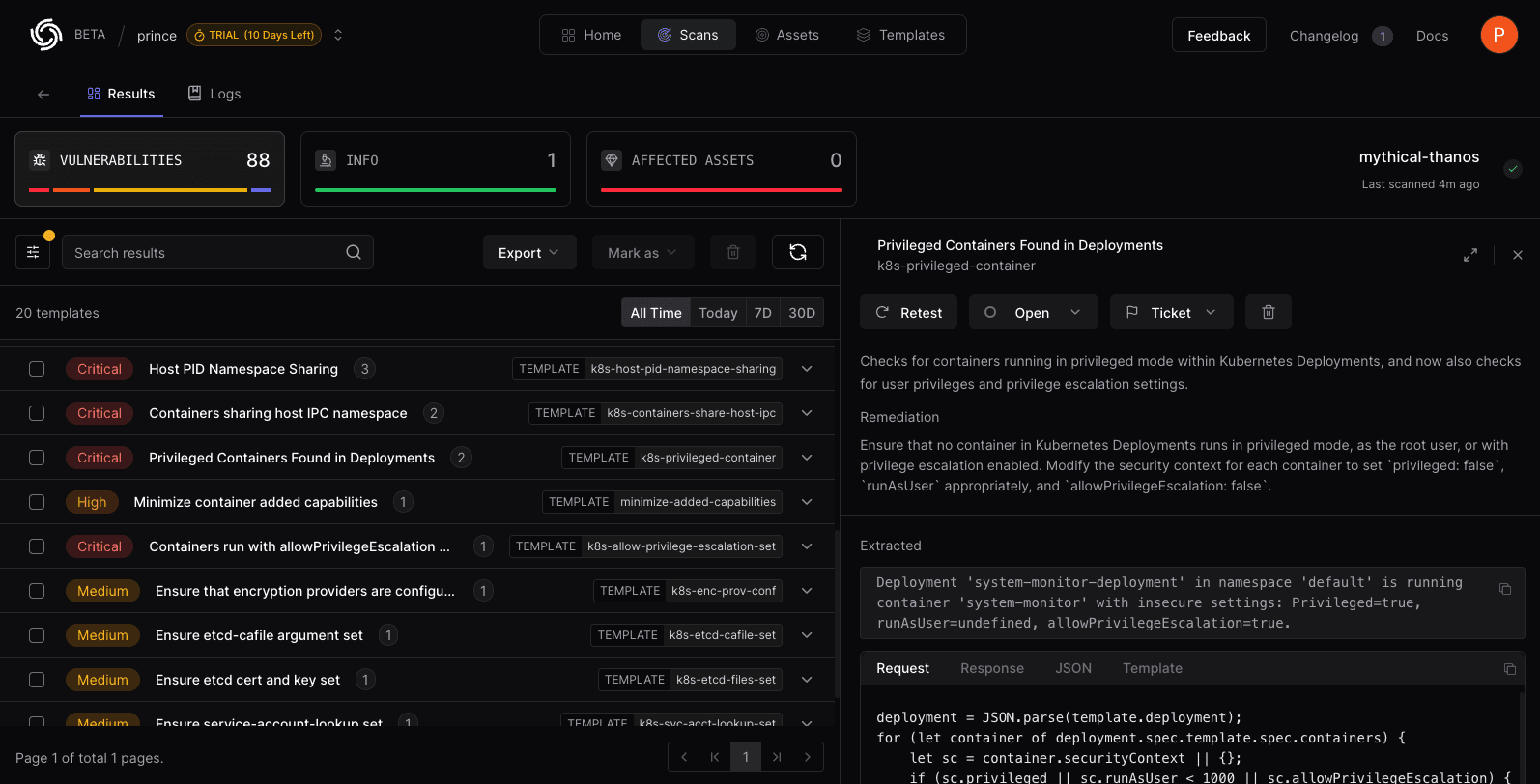Image resolution: width=1540 pixels, height=784 pixels.
Task: Select the Privileged Containers Found in Deployments checkbox
Action: click(x=37, y=458)
